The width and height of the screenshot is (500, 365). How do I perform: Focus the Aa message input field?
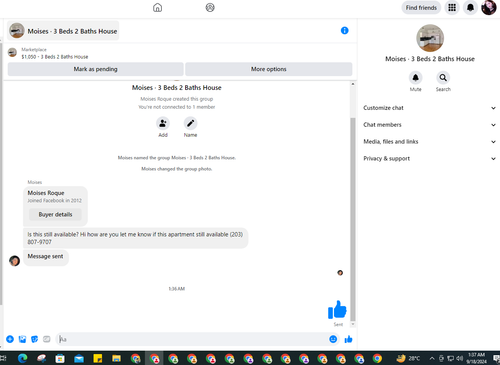pos(192,339)
